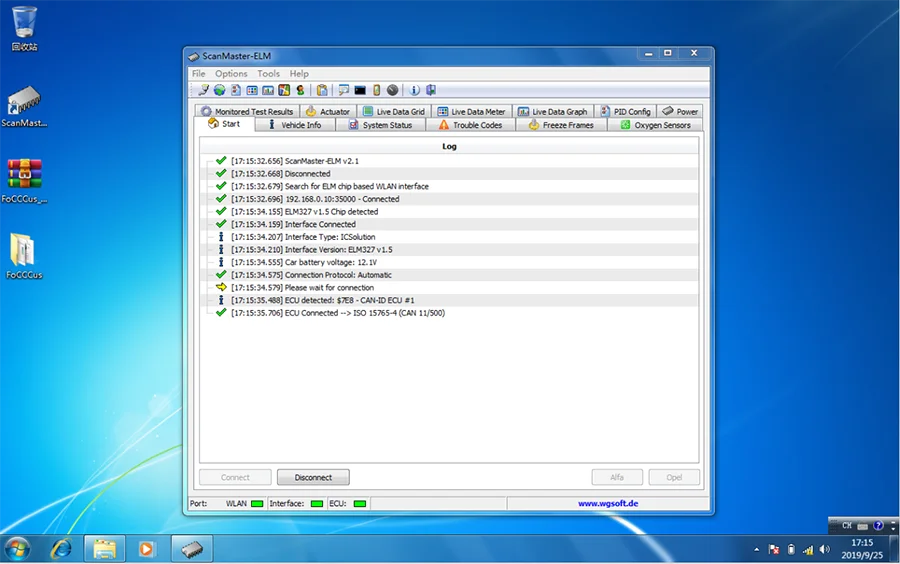Open the Windows Start menu orb
Screen dimensions: 900x564
click(x=17, y=549)
